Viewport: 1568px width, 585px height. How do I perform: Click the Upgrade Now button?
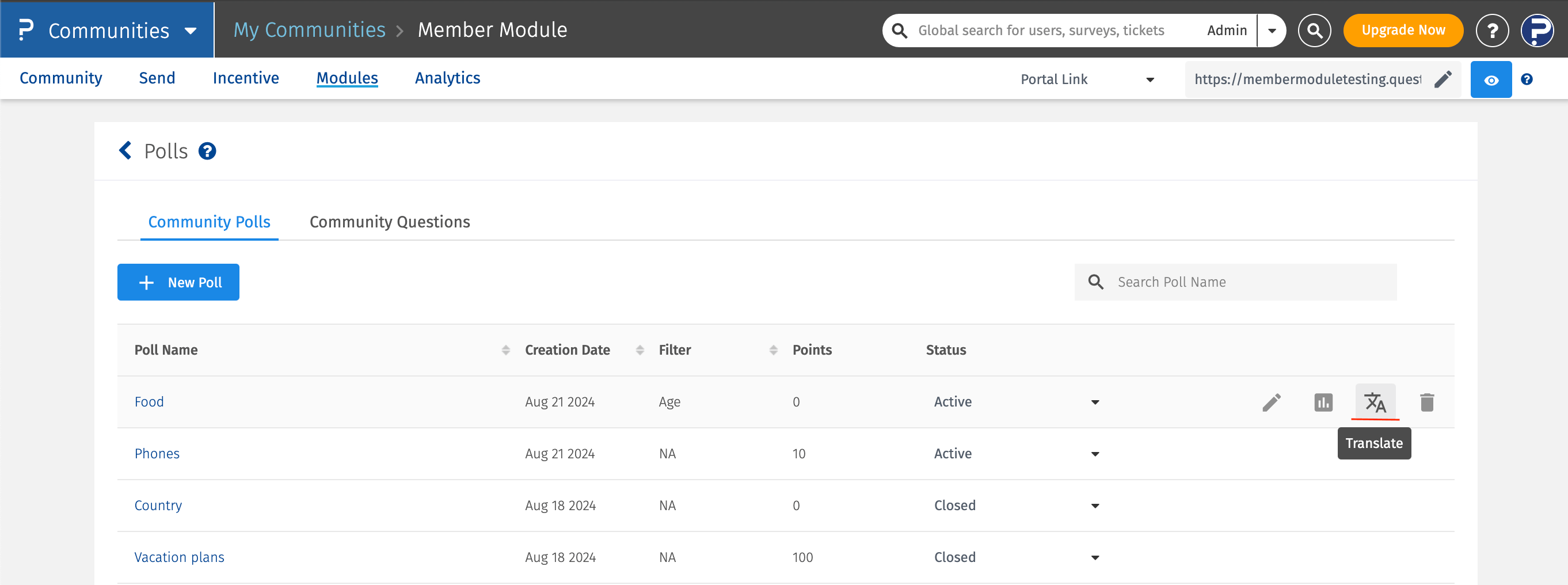[x=1402, y=30]
